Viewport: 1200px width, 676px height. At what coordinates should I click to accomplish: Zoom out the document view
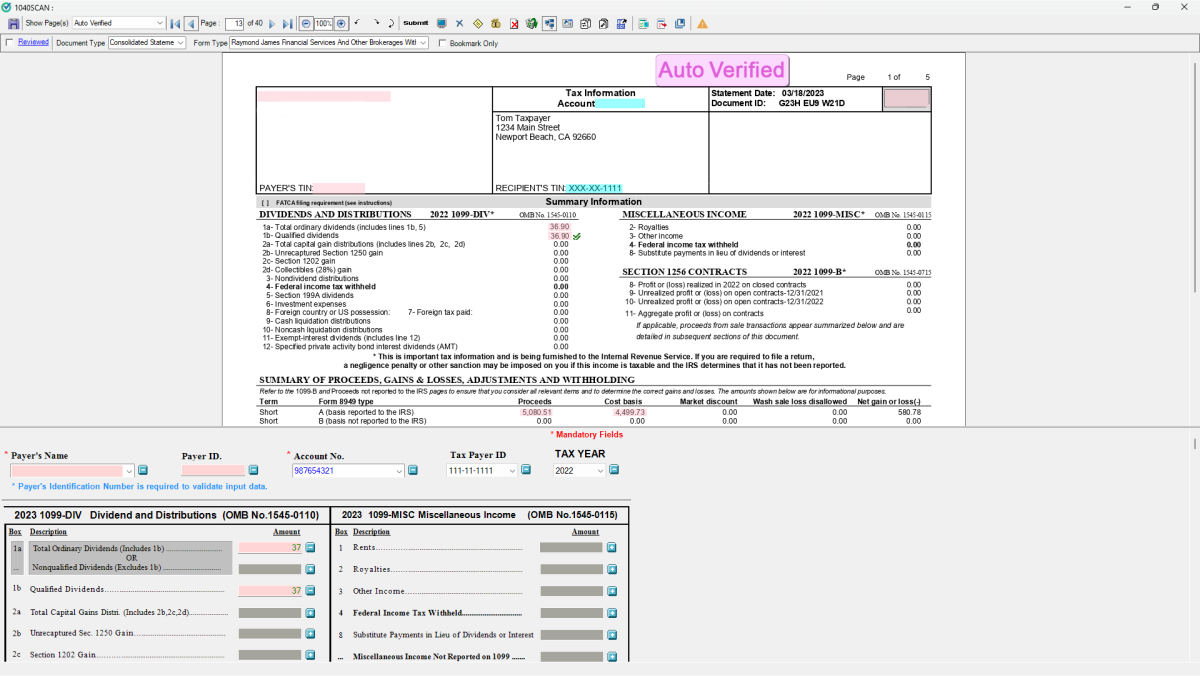point(307,23)
